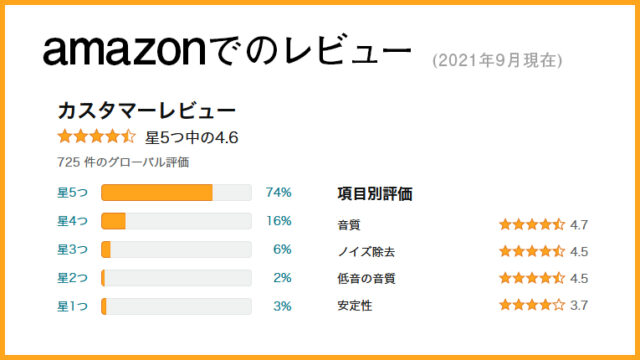
Task: Click the カスタマーレビュー heading
Action: (147, 111)
